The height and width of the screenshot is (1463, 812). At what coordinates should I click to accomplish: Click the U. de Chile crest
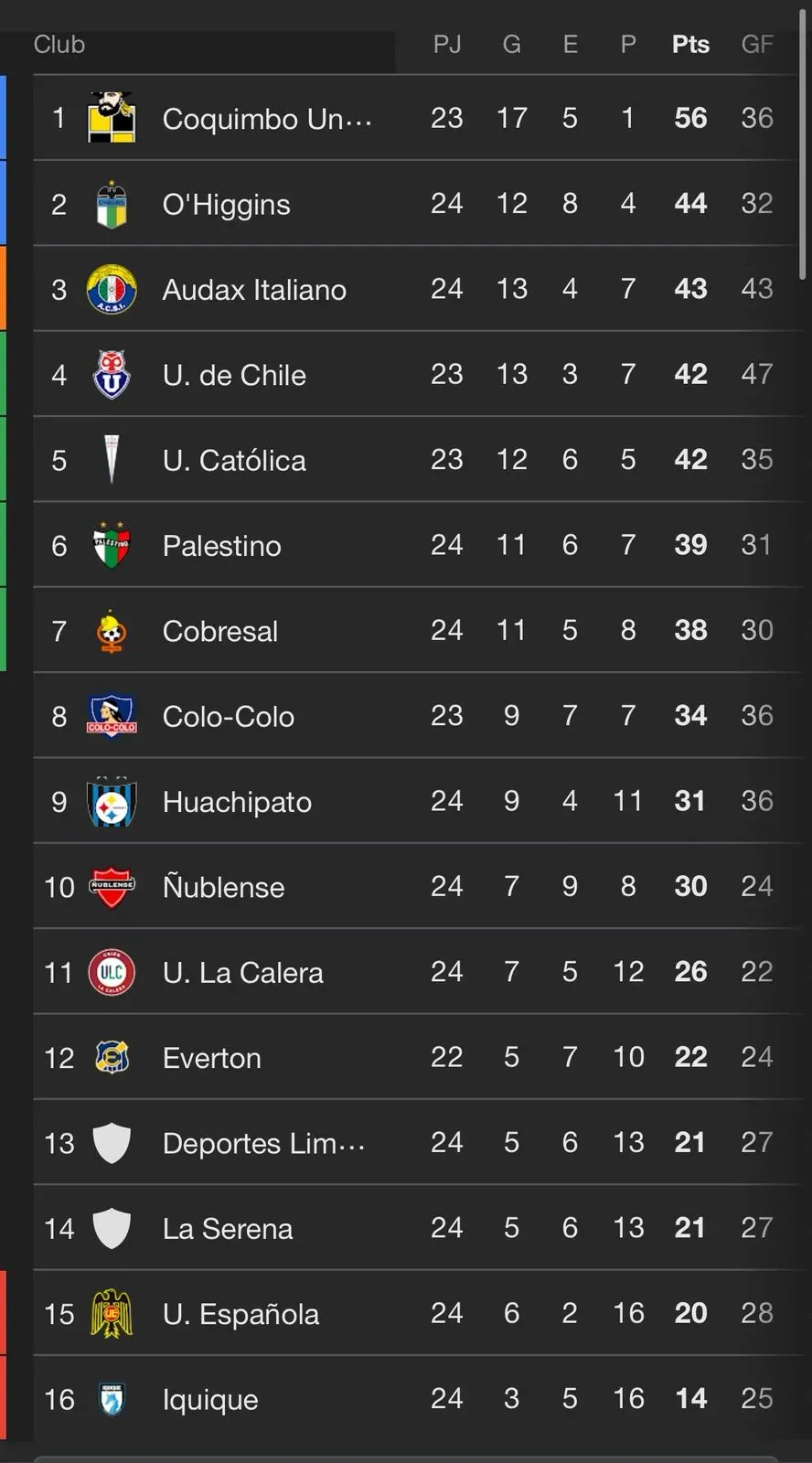click(112, 375)
